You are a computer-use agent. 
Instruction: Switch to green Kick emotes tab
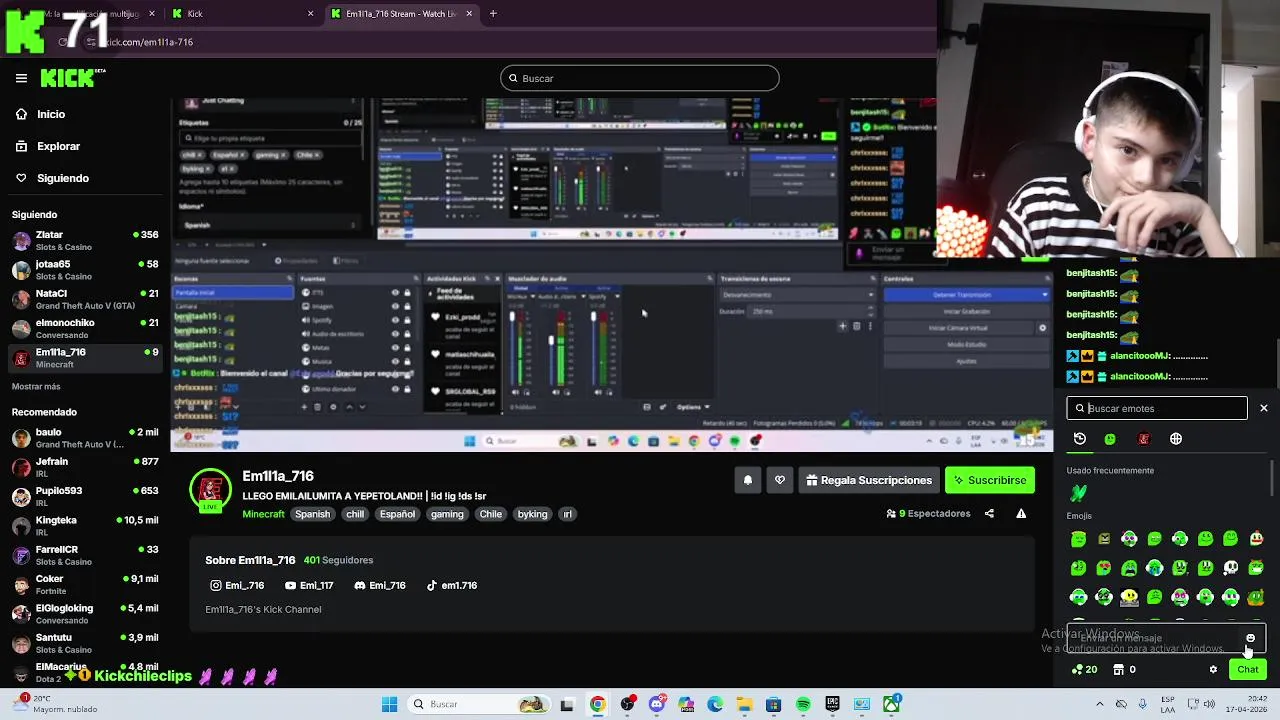click(x=1110, y=438)
